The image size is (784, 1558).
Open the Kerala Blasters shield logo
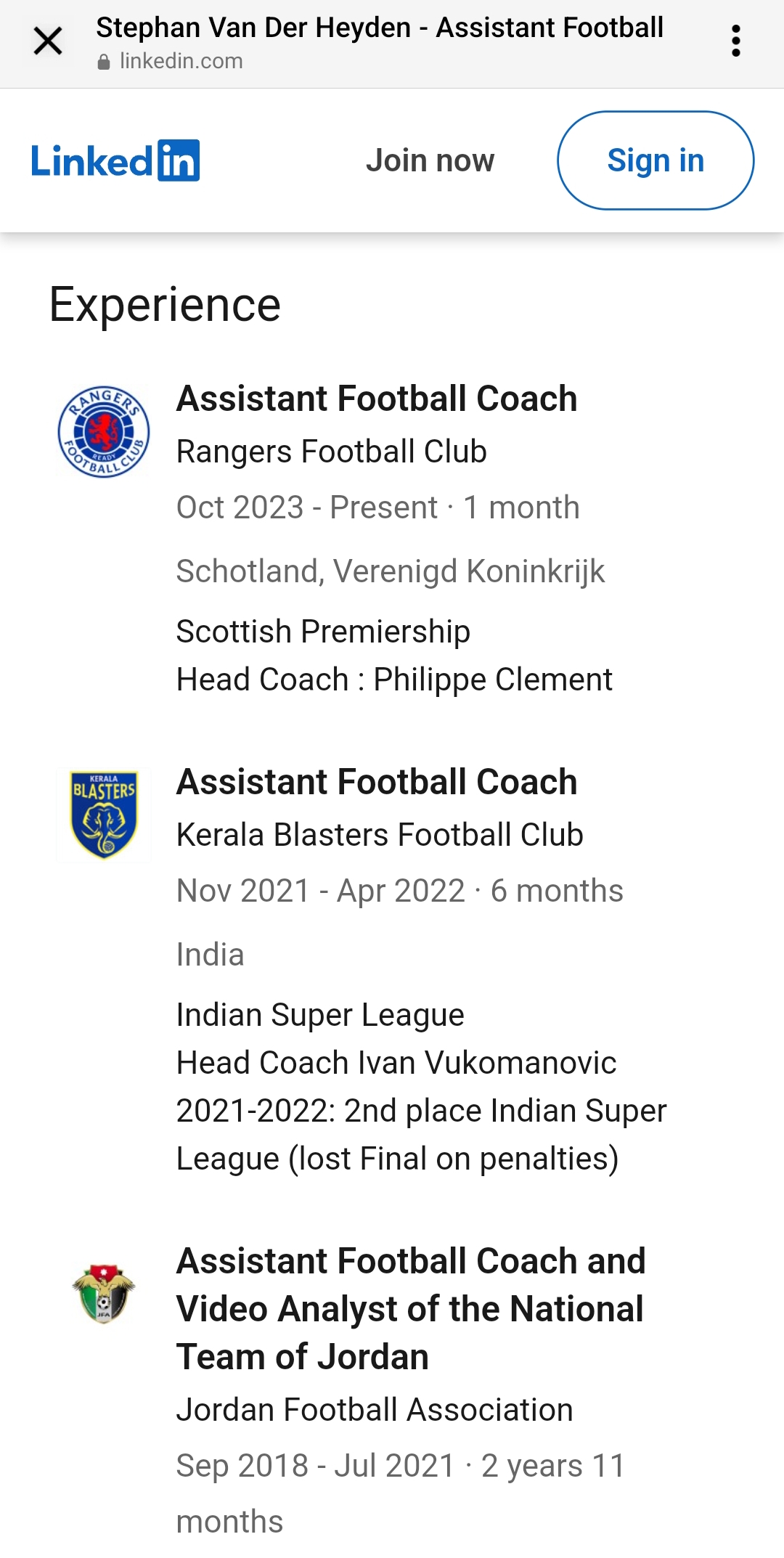(x=104, y=815)
